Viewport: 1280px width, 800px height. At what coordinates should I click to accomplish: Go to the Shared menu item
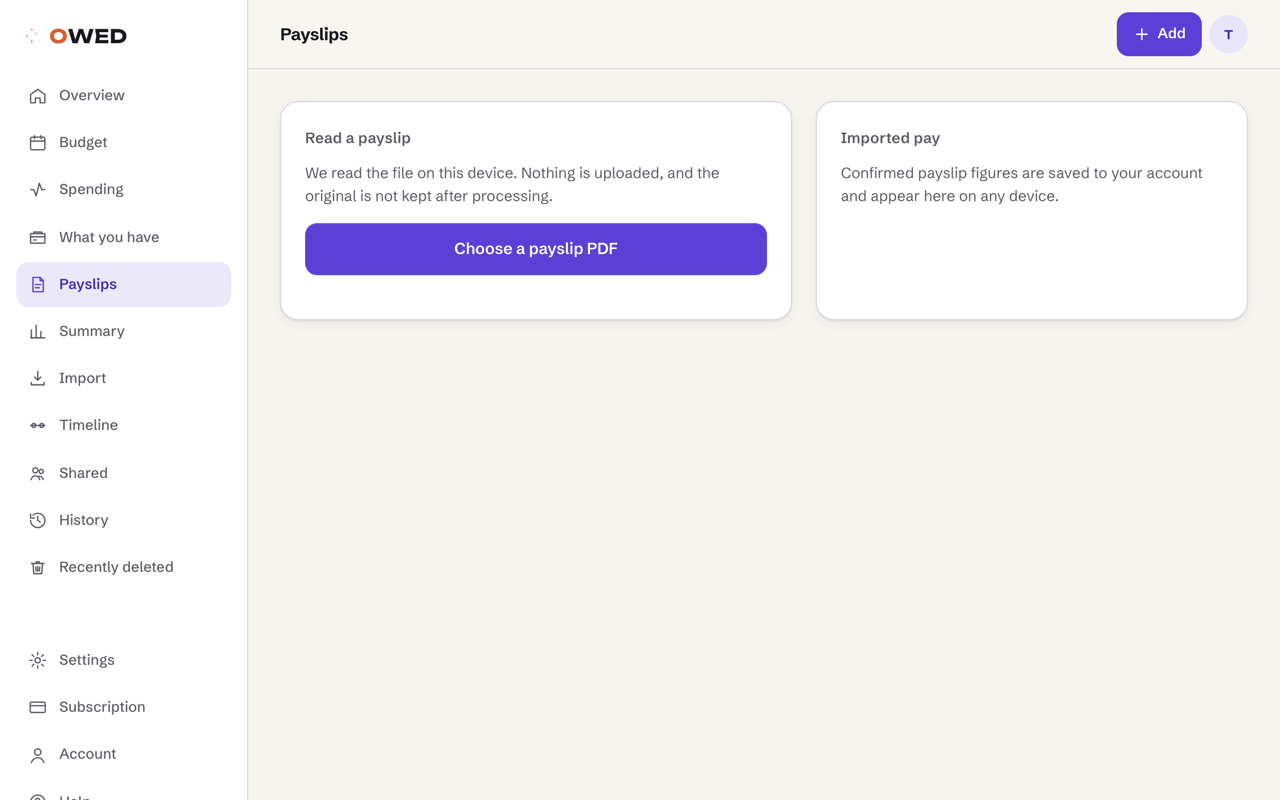[124, 473]
